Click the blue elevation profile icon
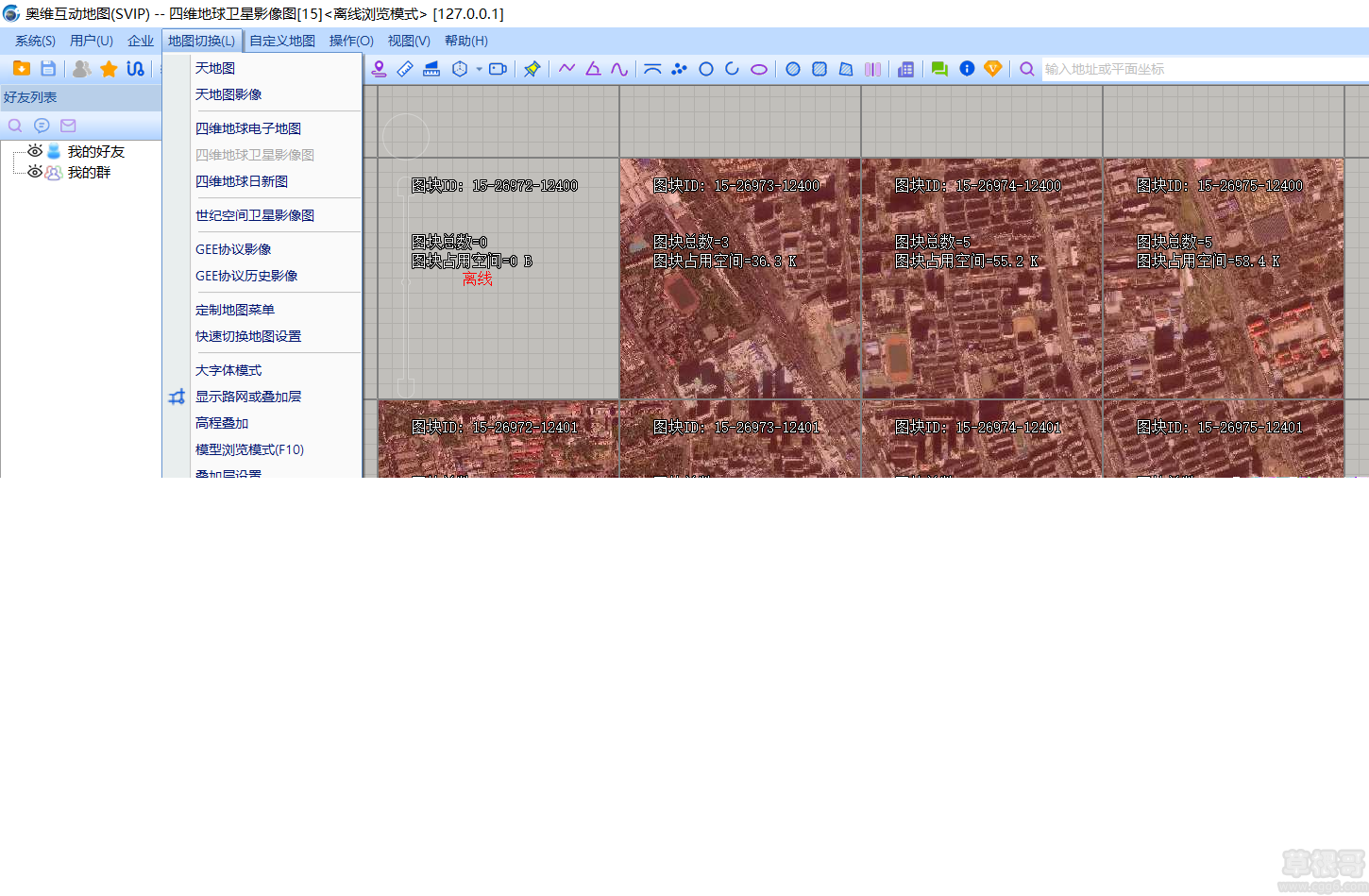 pyautogui.click(x=431, y=69)
